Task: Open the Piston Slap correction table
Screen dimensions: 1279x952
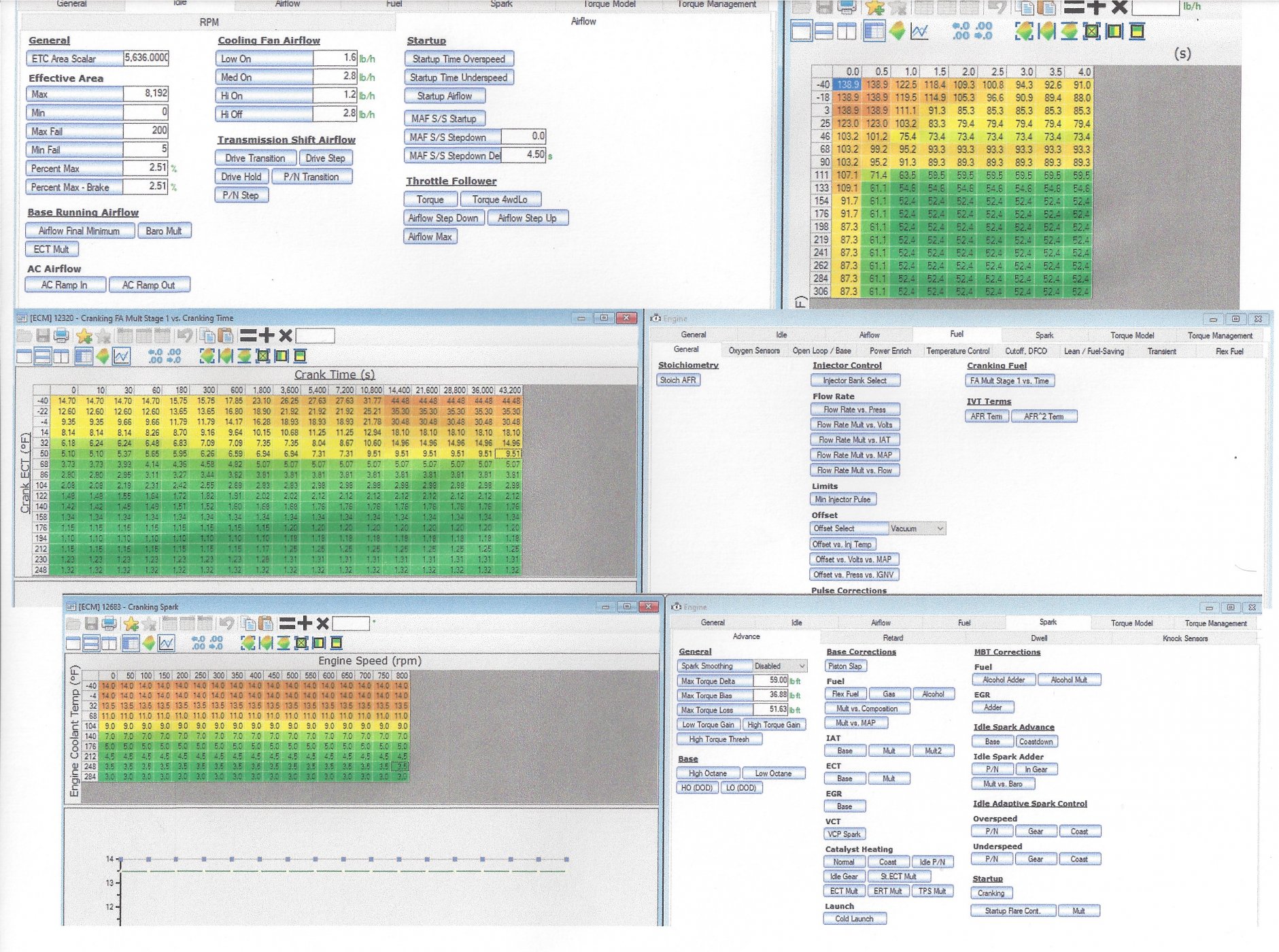Action: tap(845, 666)
